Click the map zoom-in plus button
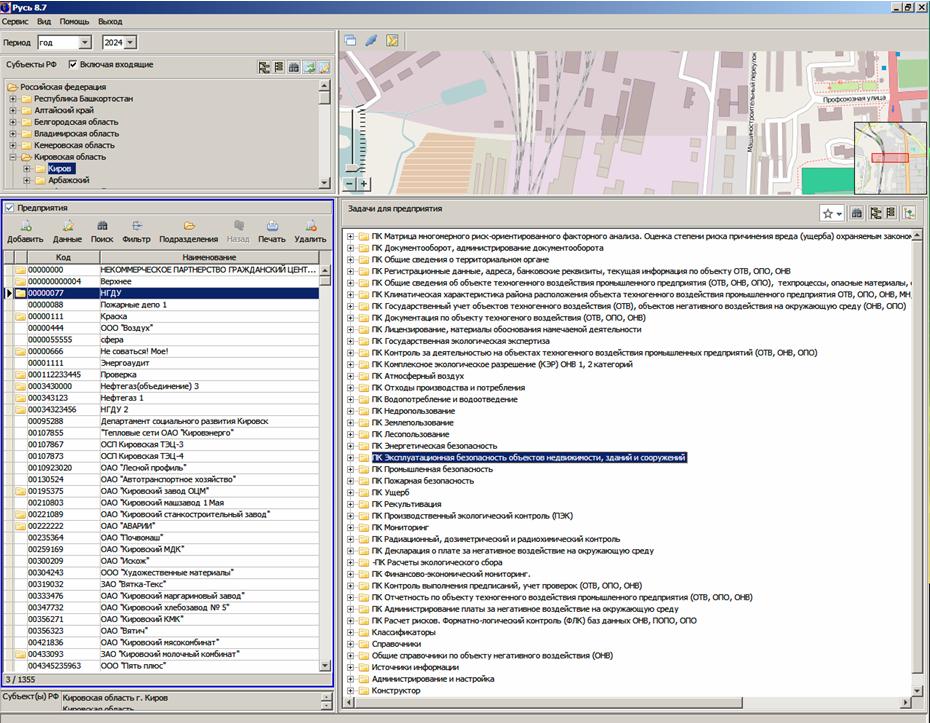930x723 pixels. [x=363, y=184]
